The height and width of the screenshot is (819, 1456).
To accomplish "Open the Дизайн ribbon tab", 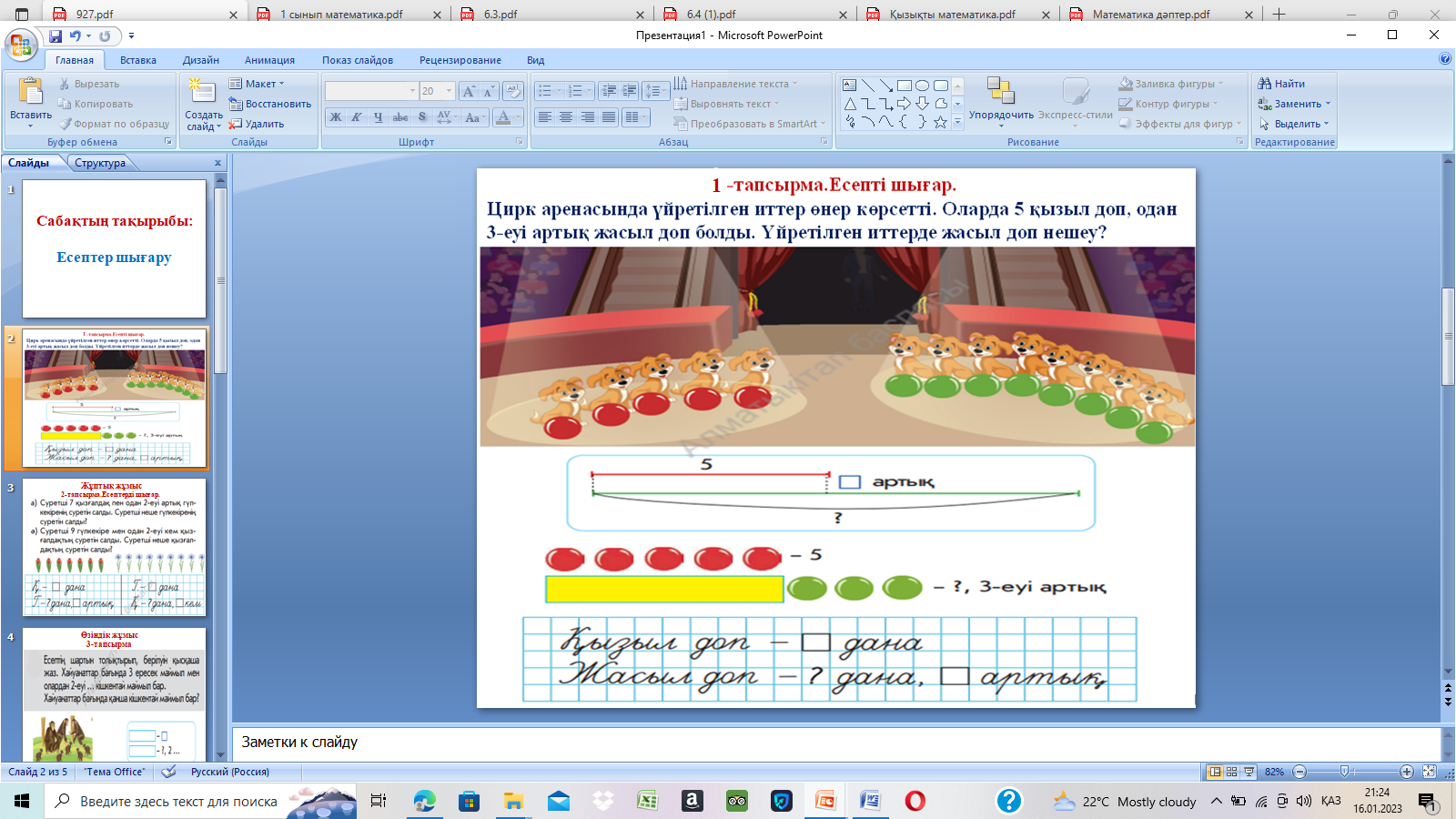I will [201, 60].
